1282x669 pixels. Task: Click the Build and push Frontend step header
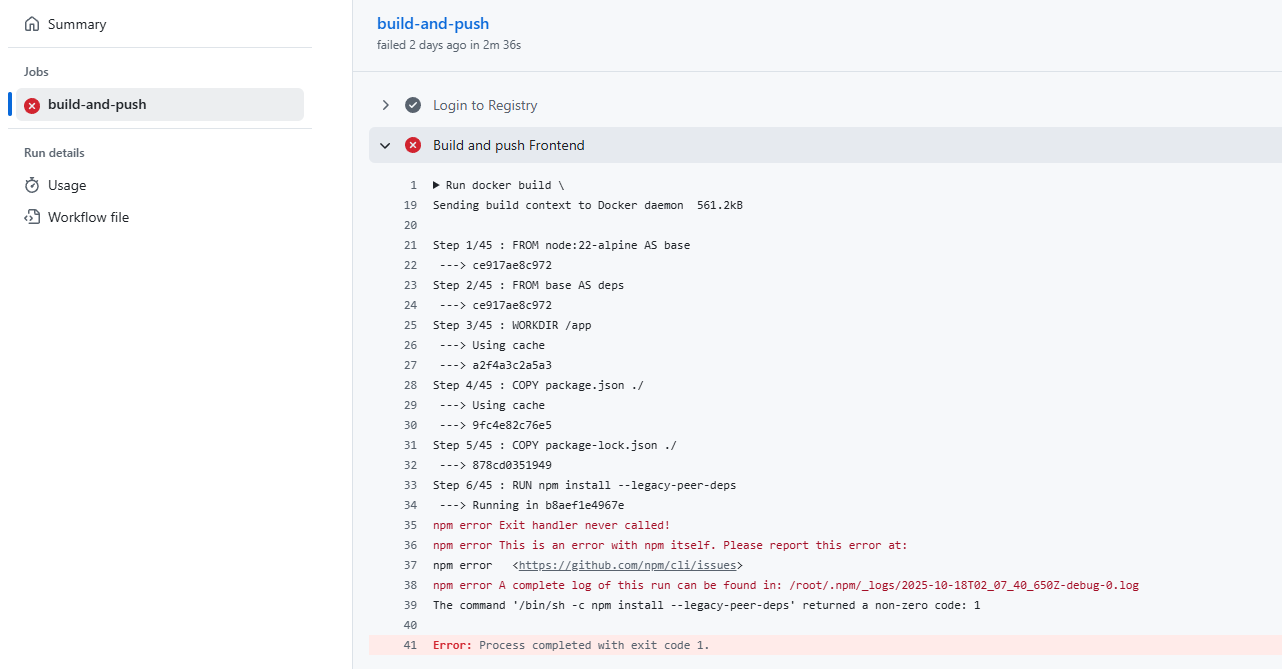509,144
